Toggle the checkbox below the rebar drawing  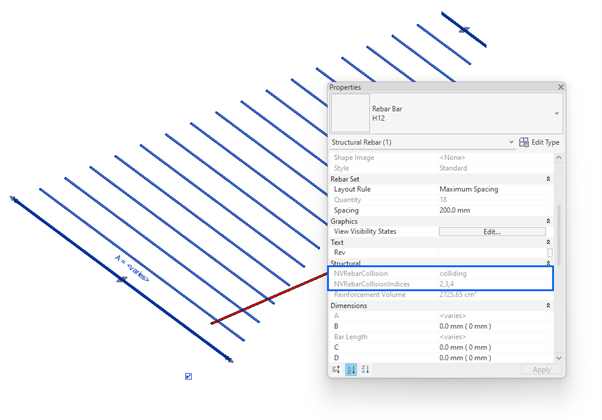tap(188, 376)
